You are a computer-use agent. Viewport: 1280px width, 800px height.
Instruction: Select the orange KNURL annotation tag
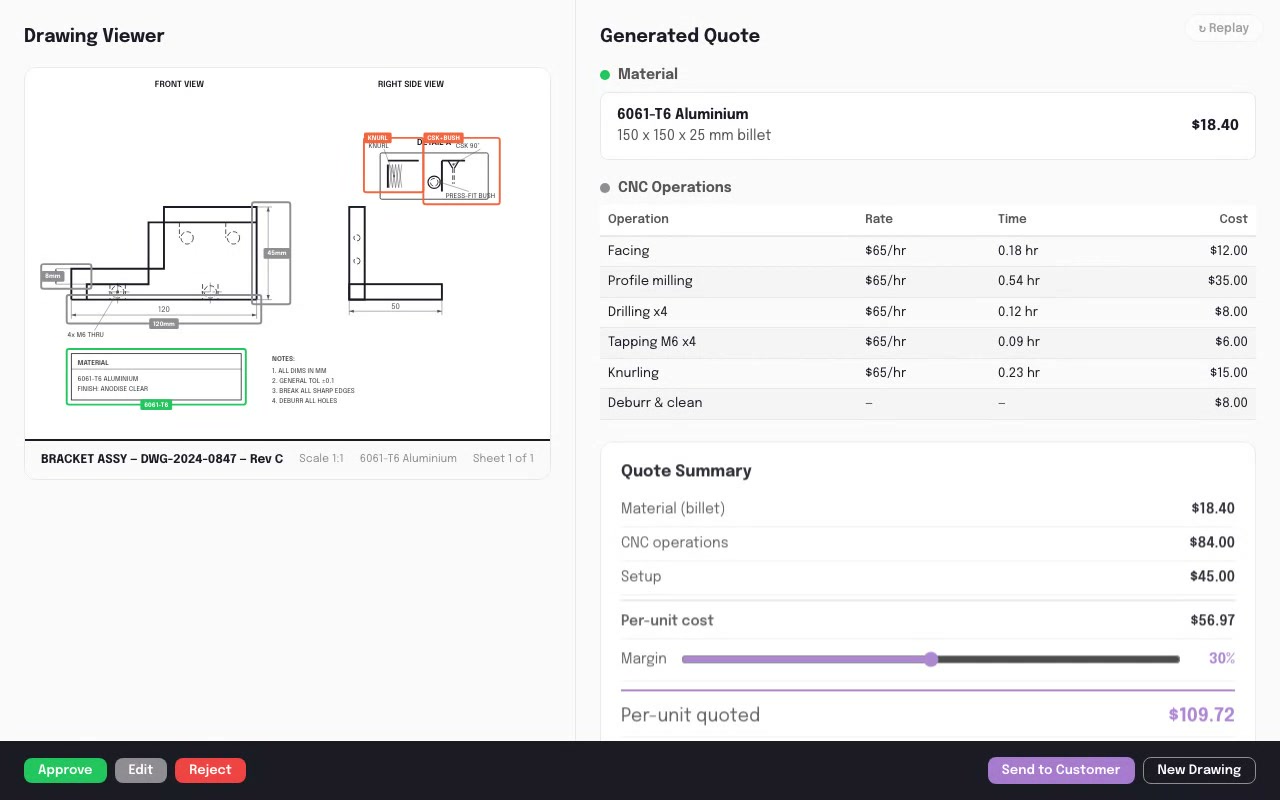tap(378, 138)
